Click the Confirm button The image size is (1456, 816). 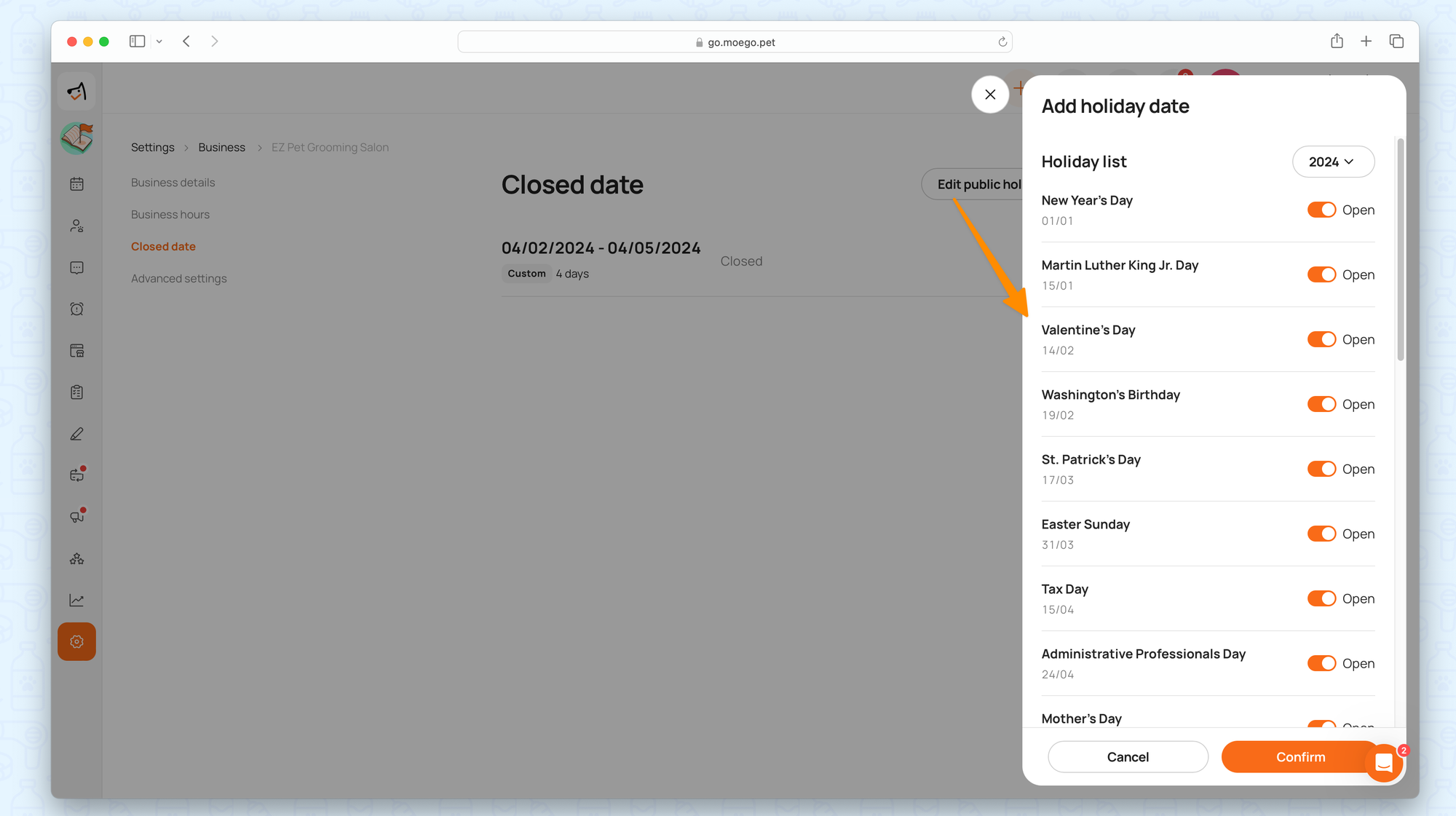[1300, 757]
